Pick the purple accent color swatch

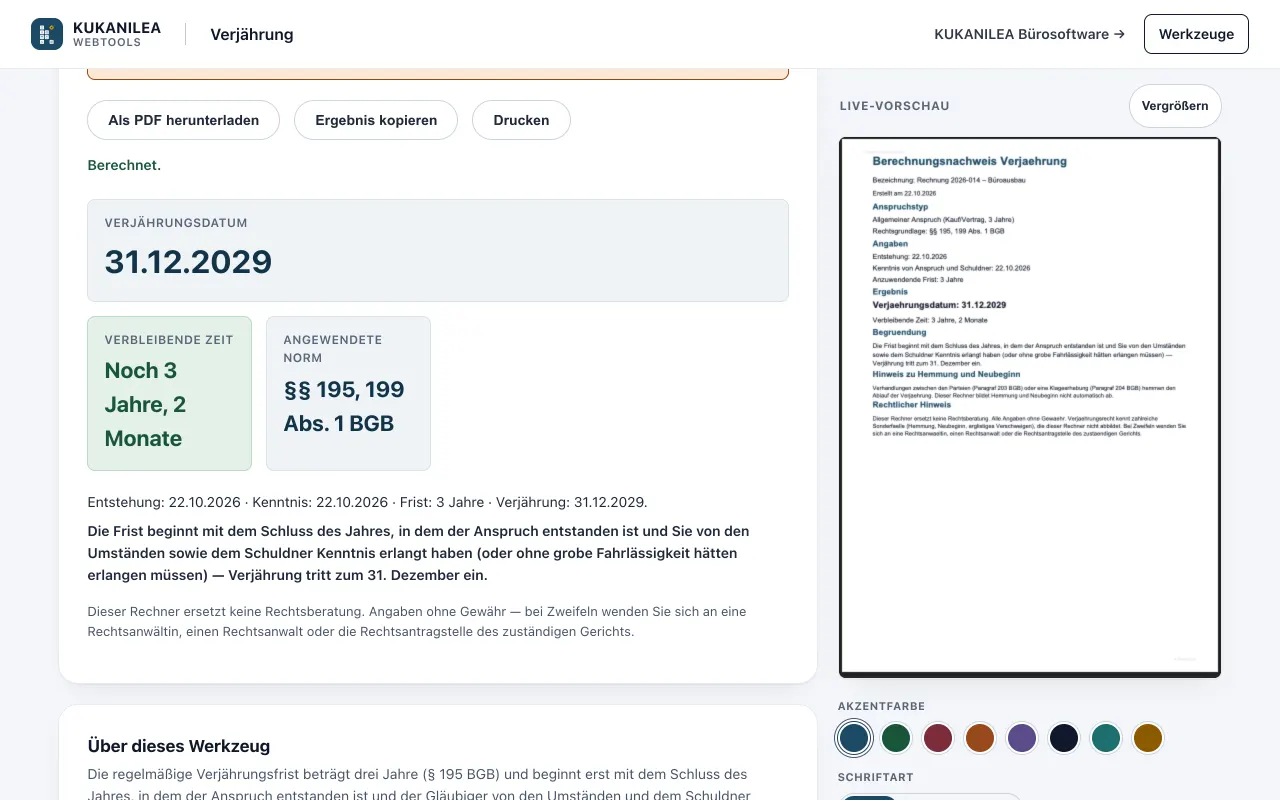click(x=1022, y=738)
